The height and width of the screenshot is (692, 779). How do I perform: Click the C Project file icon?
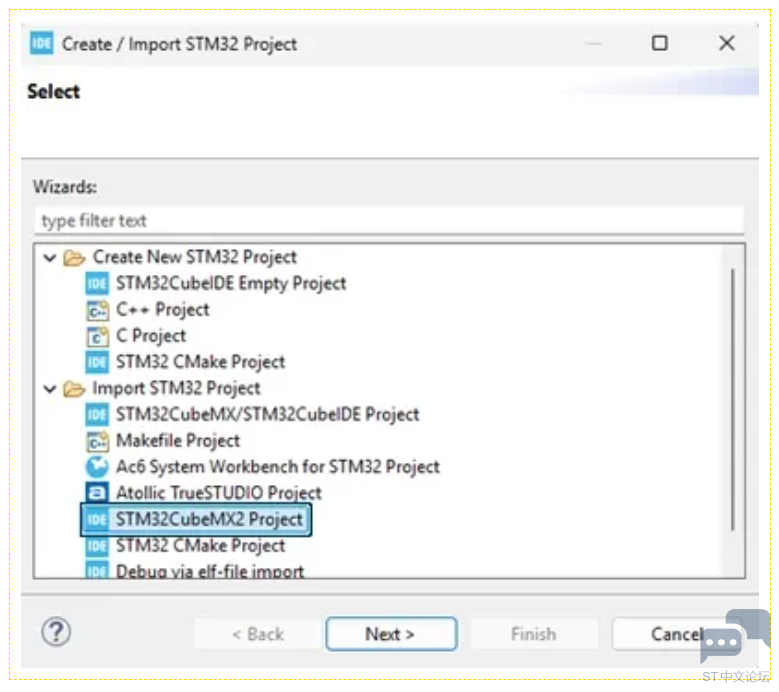[x=97, y=336]
